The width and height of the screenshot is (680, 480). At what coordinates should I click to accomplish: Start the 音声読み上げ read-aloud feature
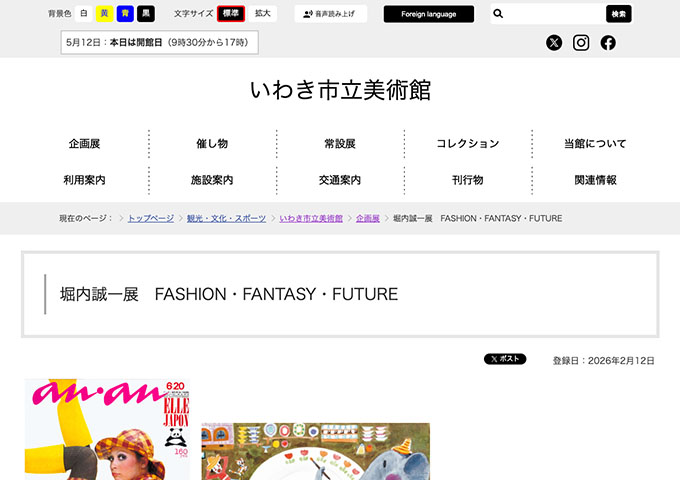pos(330,14)
